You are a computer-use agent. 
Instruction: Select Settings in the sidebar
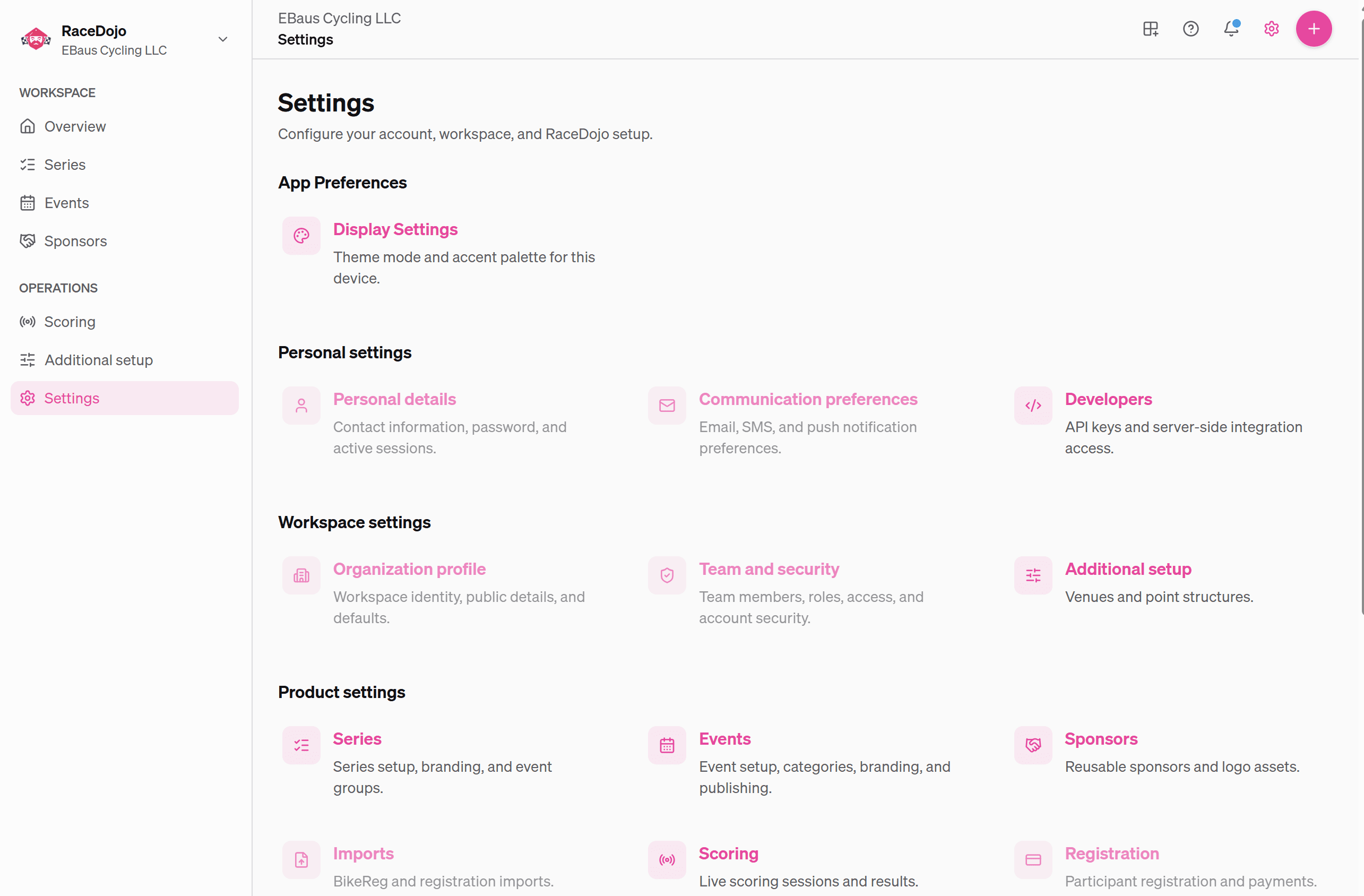(x=124, y=398)
